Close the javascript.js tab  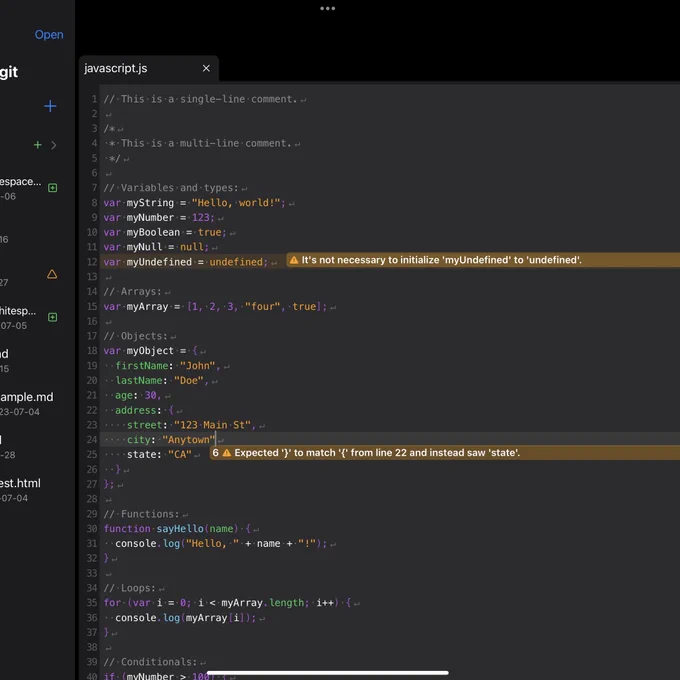click(206, 69)
